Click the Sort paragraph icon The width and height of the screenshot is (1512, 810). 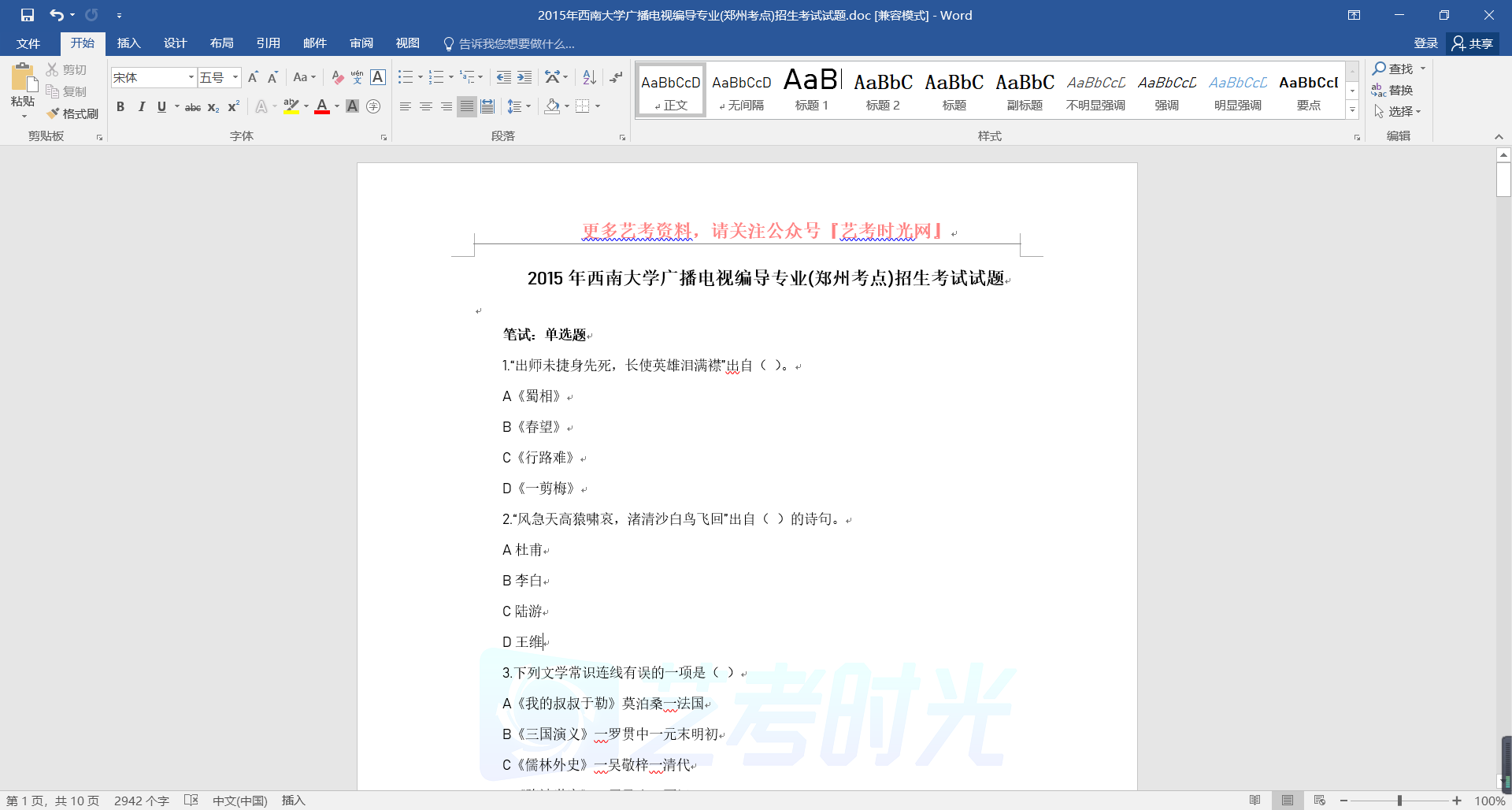tap(589, 77)
